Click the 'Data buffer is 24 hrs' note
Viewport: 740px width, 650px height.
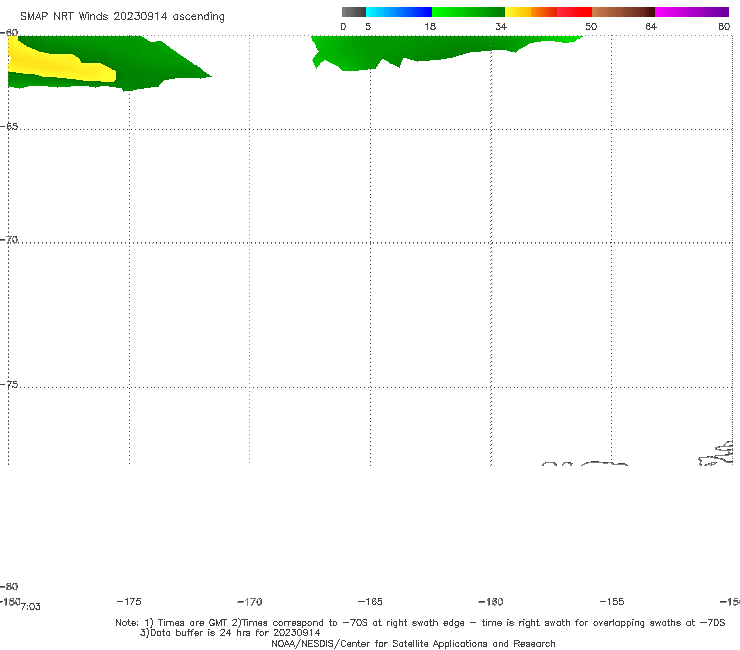230,633
